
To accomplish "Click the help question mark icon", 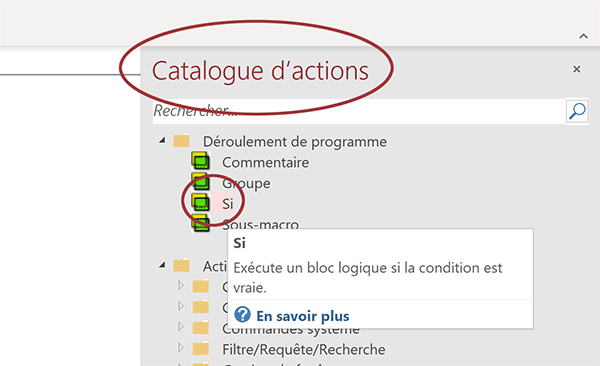I will (242, 315).
